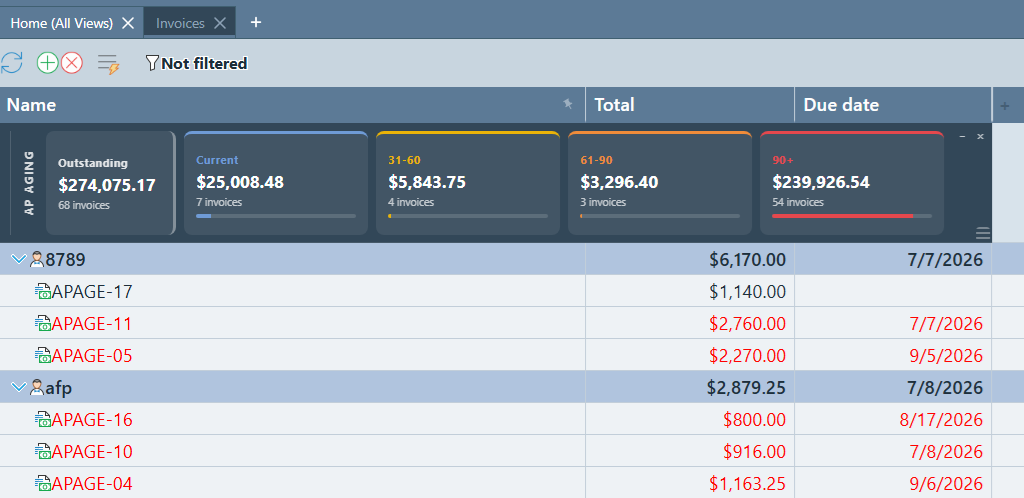Click the 8789 group name
Viewport: 1024px width, 498px height.
tap(65, 260)
